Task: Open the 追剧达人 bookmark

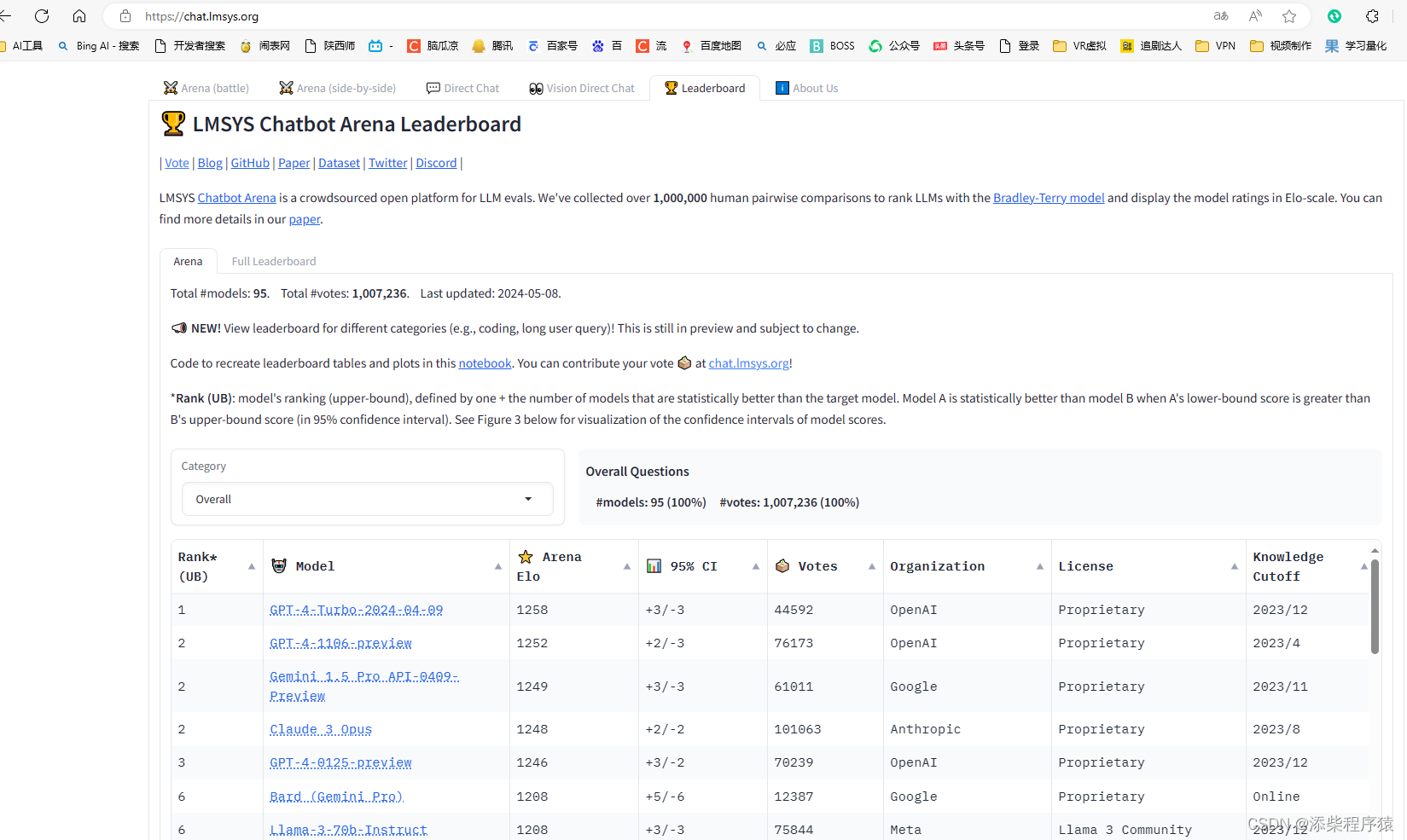Action: click(x=1151, y=46)
